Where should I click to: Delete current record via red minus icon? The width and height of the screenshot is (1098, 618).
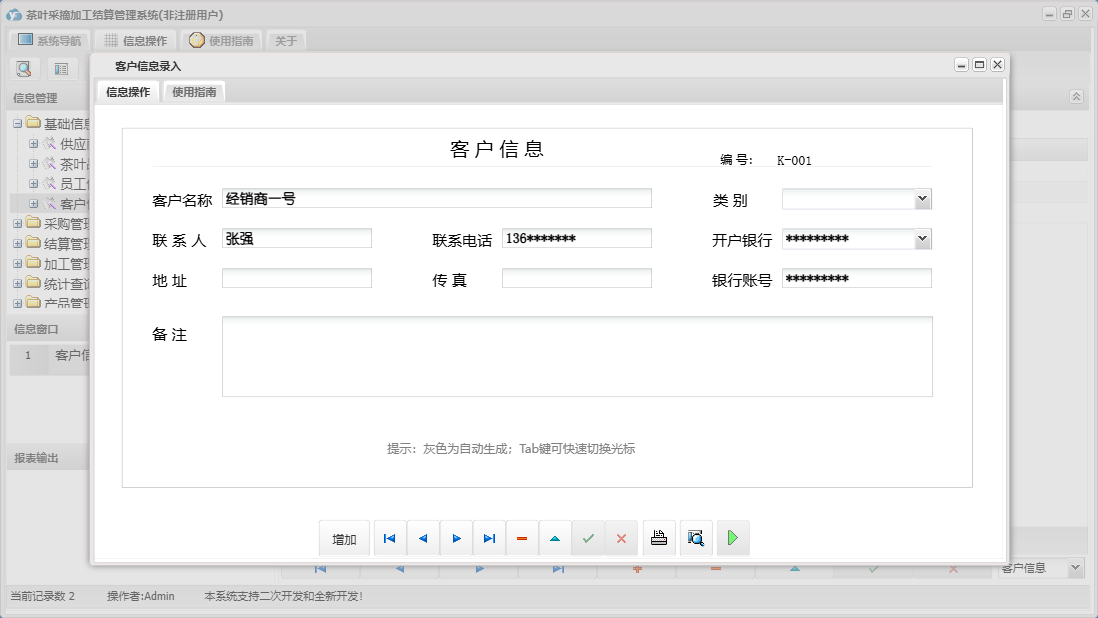pyautogui.click(x=522, y=537)
